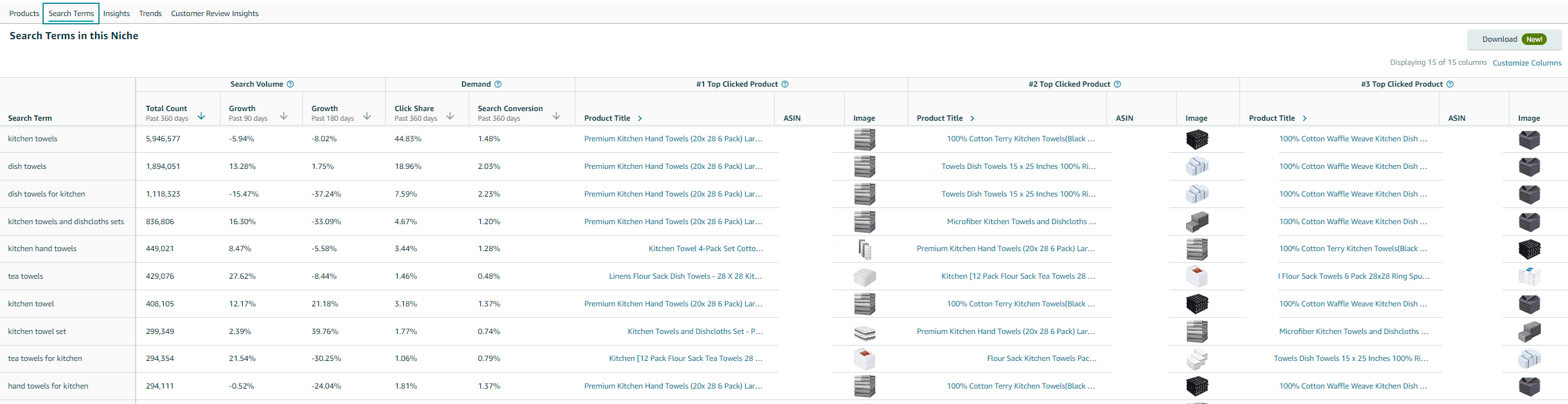Click #3 product image in kitchen hand towels row
This screenshot has width=1568, height=404.
(x=1529, y=249)
